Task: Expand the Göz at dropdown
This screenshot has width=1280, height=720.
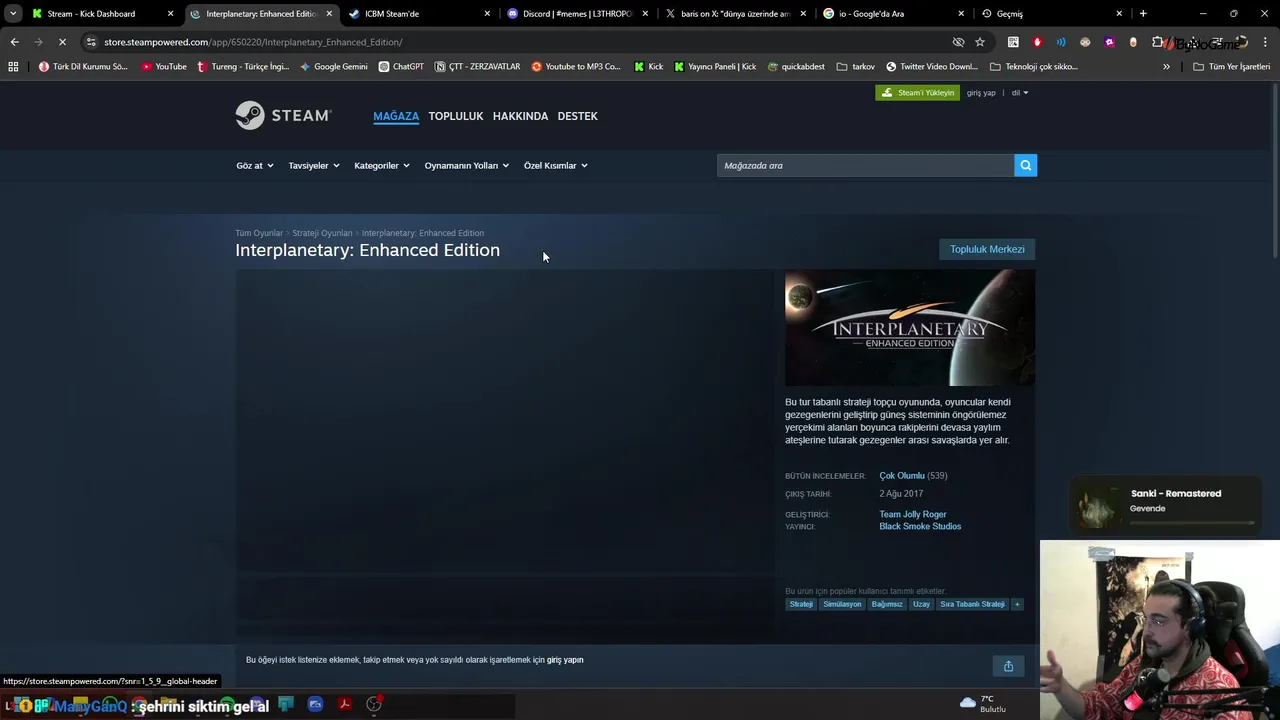Action: (x=254, y=165)
